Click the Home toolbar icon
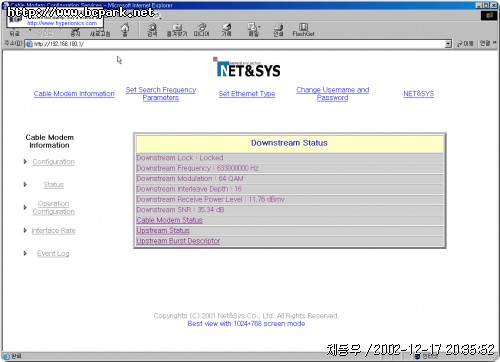This screenshot has height=362, width=500. [125, 30]
